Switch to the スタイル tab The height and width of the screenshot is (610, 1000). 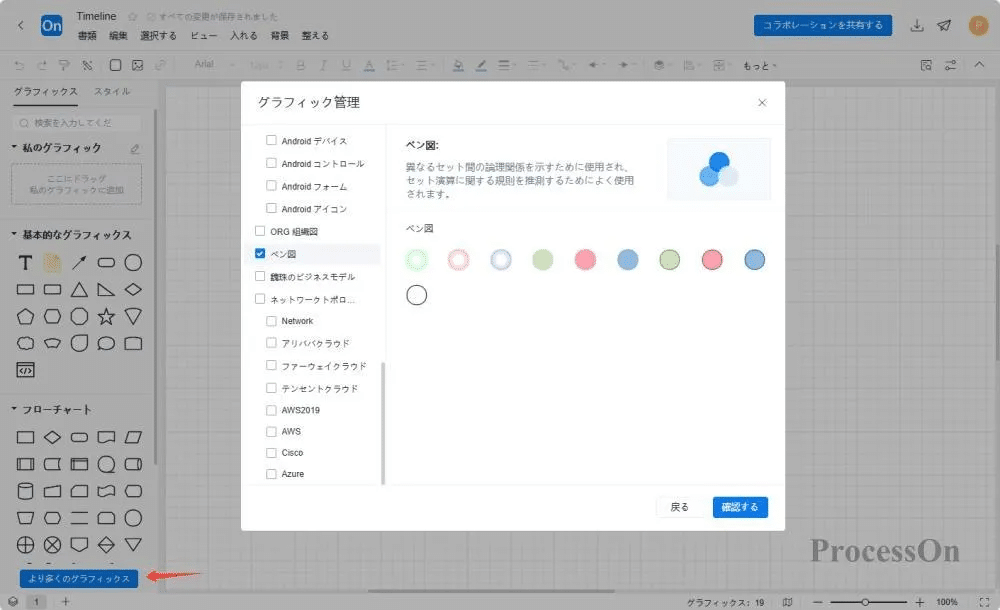[112, 90]
